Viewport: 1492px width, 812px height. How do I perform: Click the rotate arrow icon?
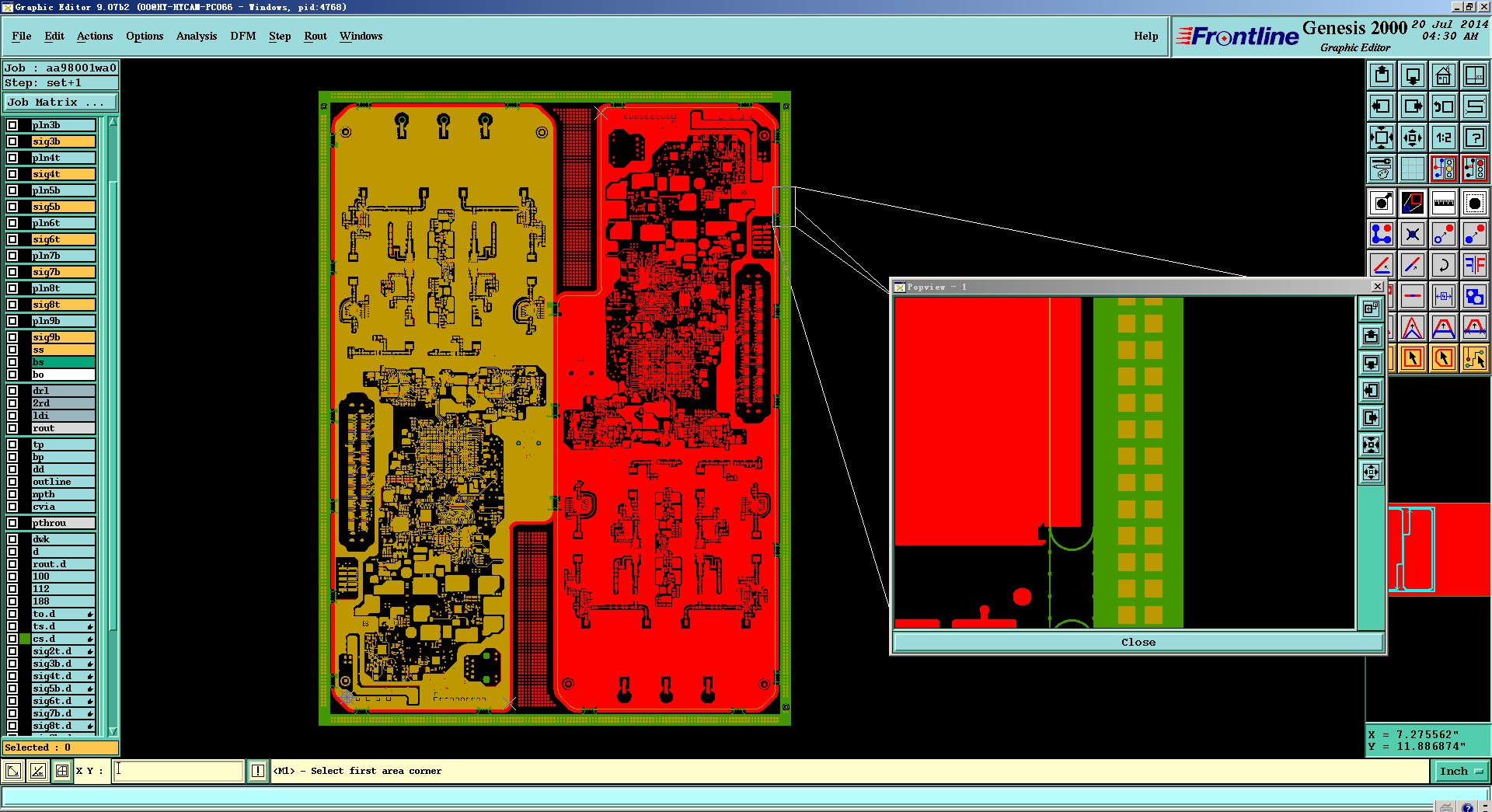(1444, 265)
